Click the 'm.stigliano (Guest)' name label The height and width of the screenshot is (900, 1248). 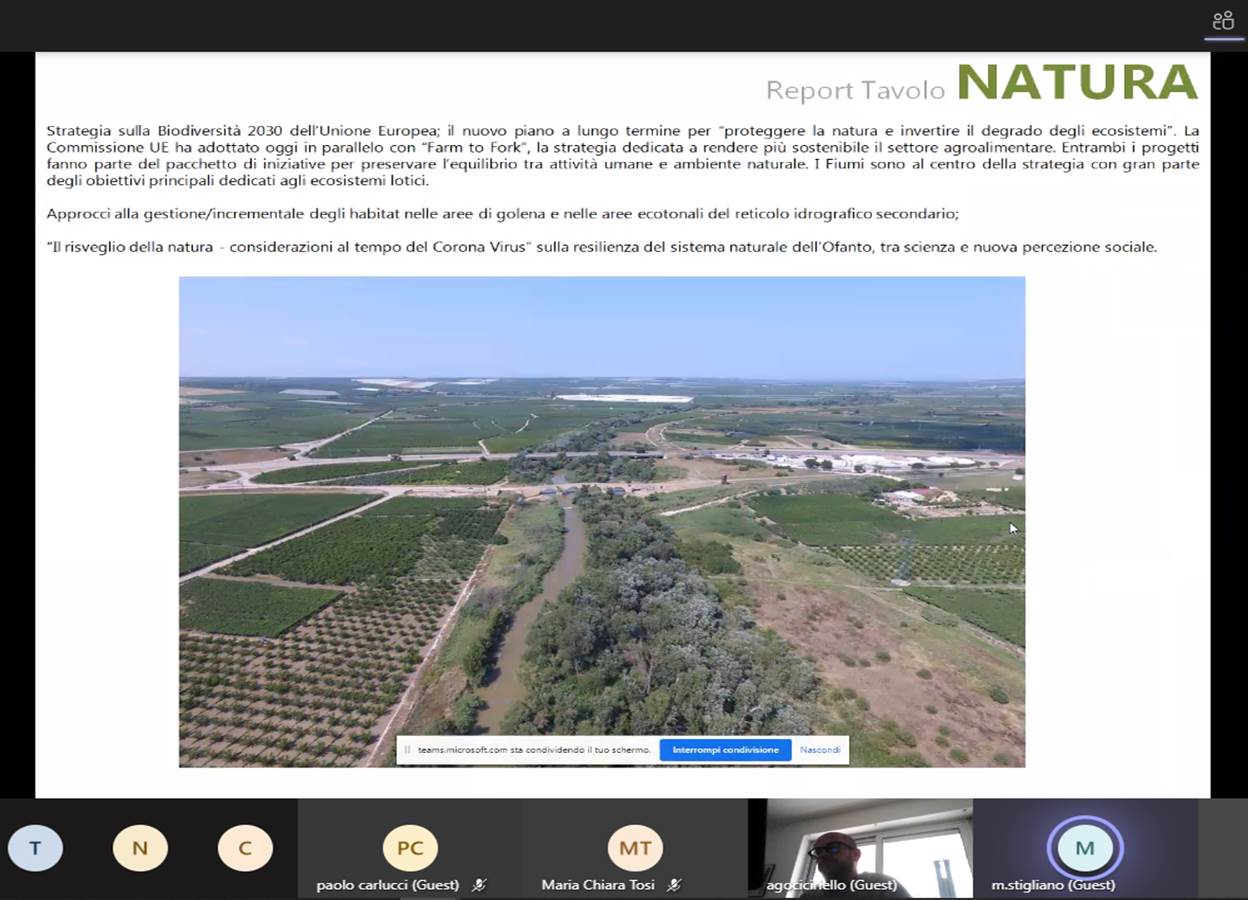(1053, 885)
